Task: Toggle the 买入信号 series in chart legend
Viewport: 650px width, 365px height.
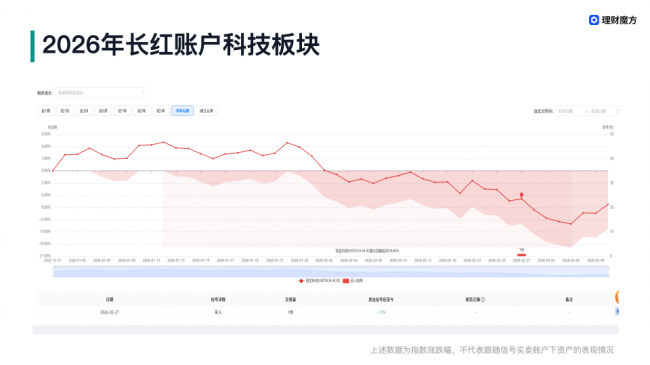Action: pos(353,281)
